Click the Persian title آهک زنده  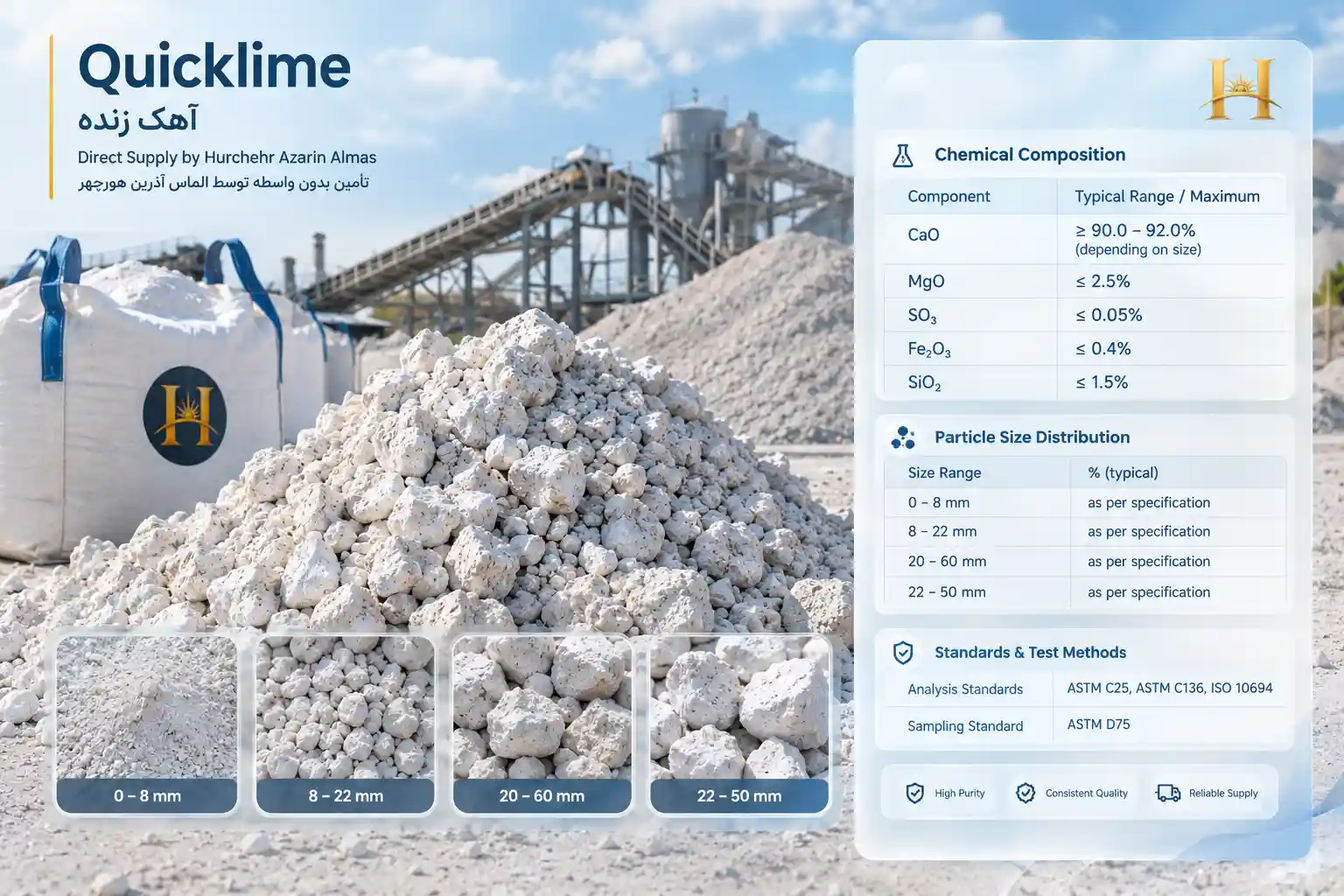click(x=137, y=119)
